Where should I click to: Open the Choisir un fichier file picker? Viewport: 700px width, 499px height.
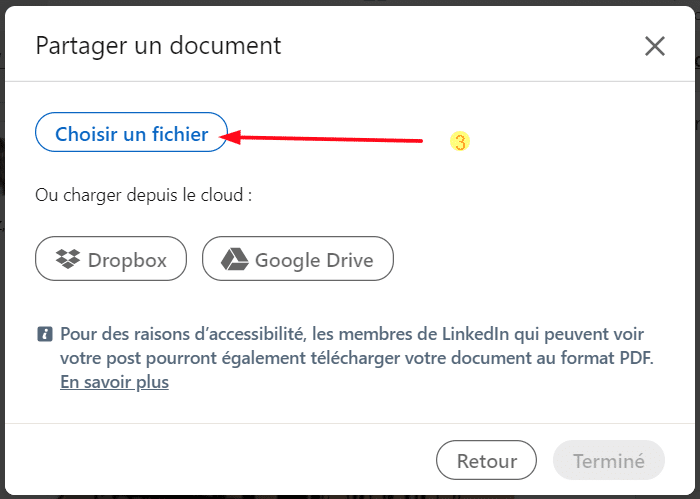132,132
